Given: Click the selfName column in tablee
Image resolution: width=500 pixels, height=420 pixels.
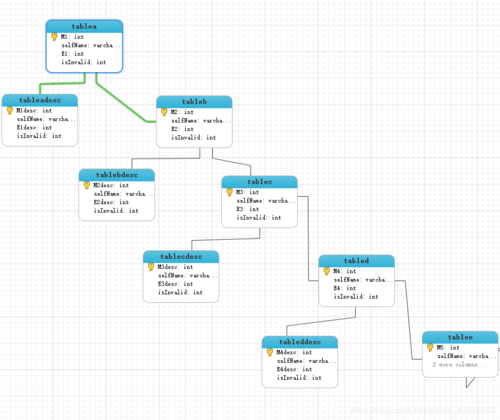Looking at the screenshot, I should point(467,356).
